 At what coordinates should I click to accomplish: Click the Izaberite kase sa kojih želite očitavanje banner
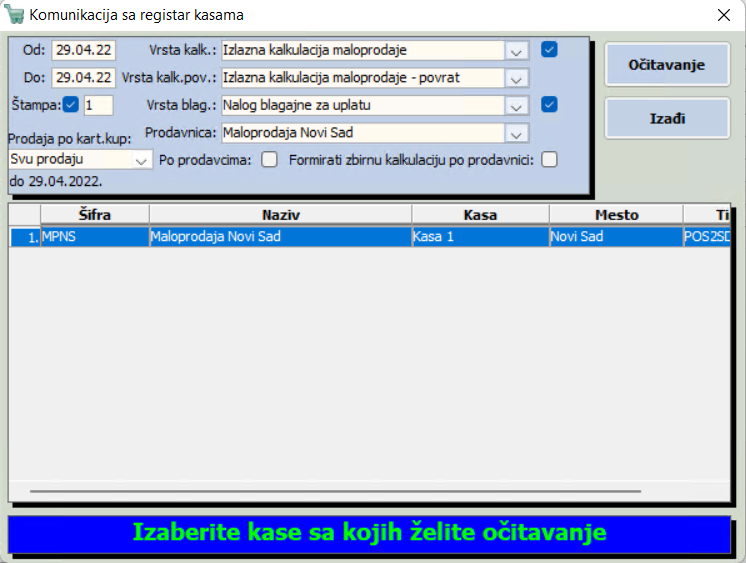[369, 533]
